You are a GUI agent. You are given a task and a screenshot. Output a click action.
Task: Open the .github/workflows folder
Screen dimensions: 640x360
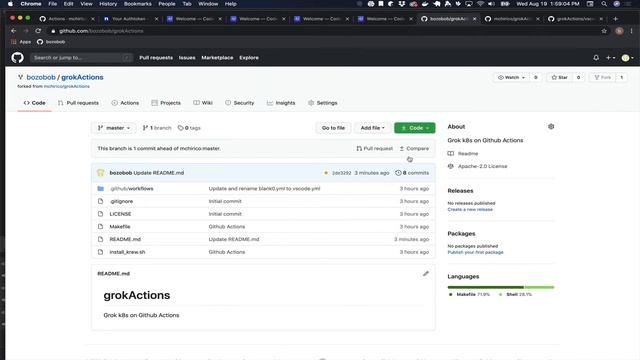tap(131, 189)
